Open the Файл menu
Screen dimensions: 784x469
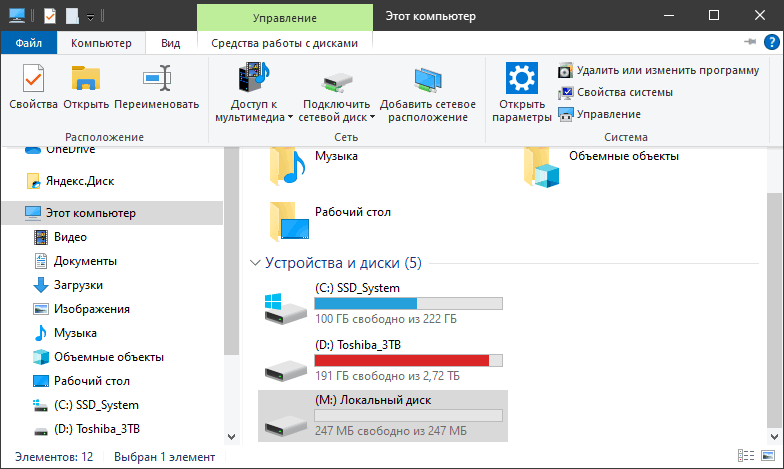tap(29, 43)
